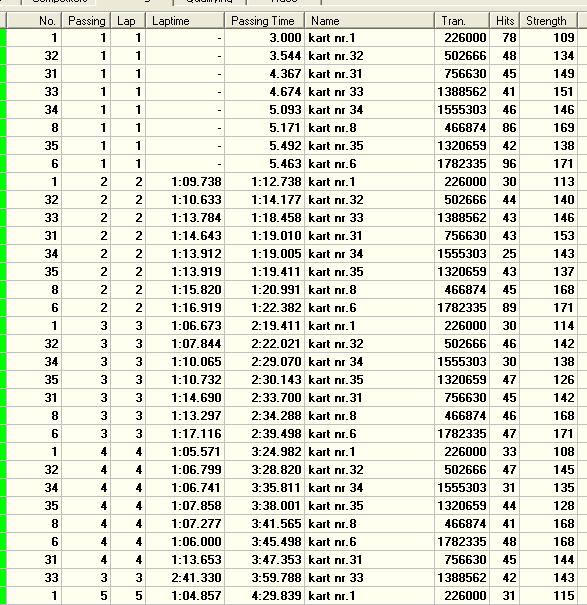
Task: Select passing time 4.367 cell
Action: point(264,74)
